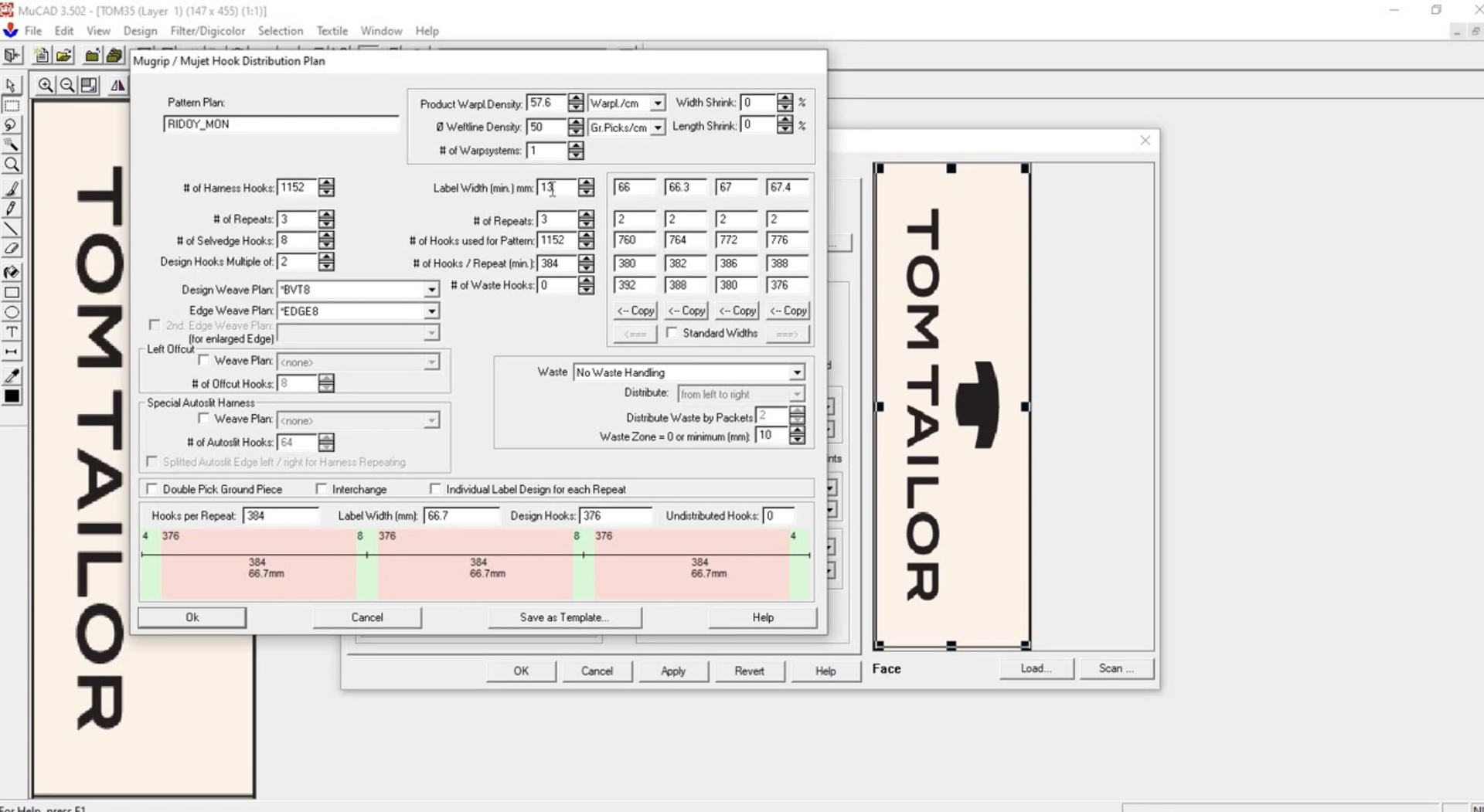This screenshot has height=812, width=1484.
Task: Select the measure dimension tool
Action: [12, 352]
